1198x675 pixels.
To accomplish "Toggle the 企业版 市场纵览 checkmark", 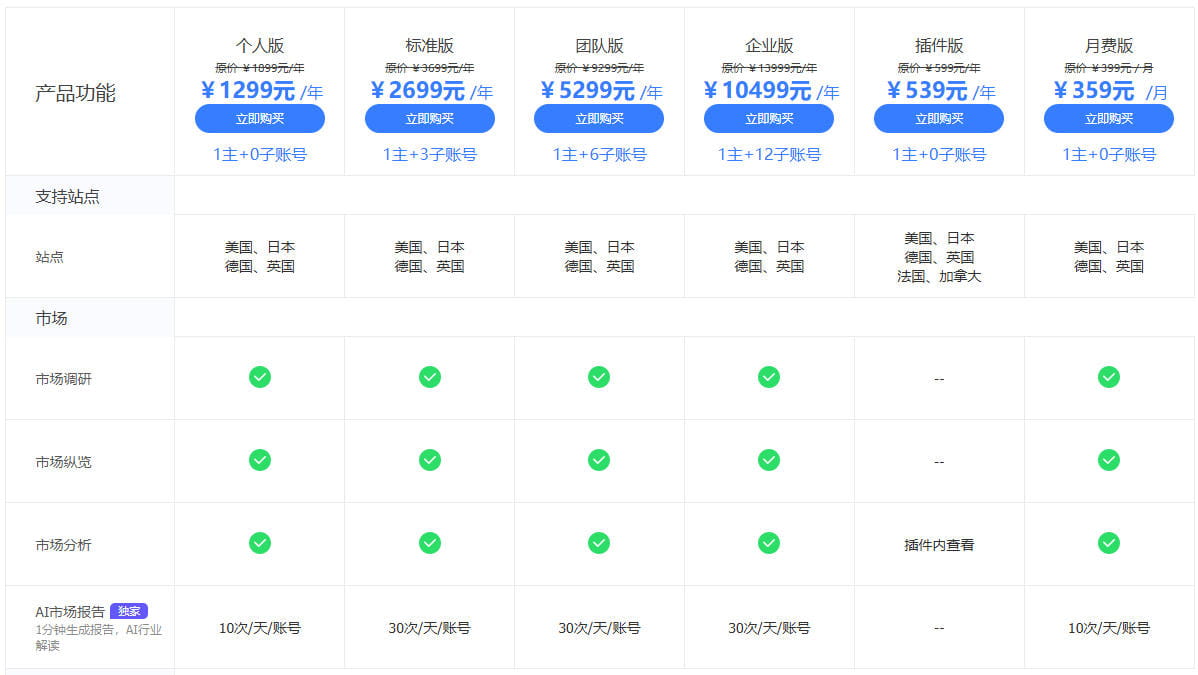I will pos(768,461).
